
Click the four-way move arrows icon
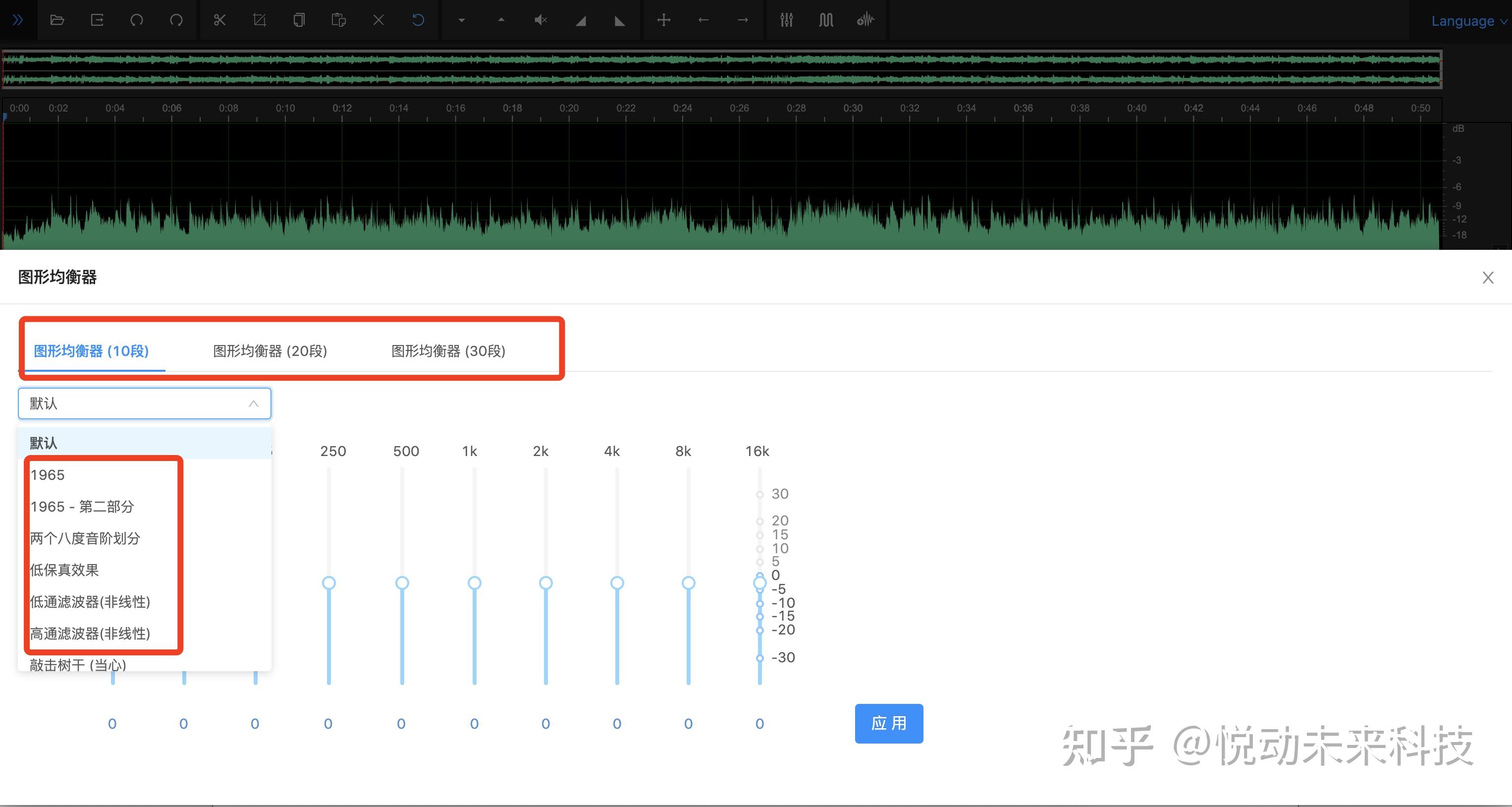pyautogui.click(x=664, y=20)
